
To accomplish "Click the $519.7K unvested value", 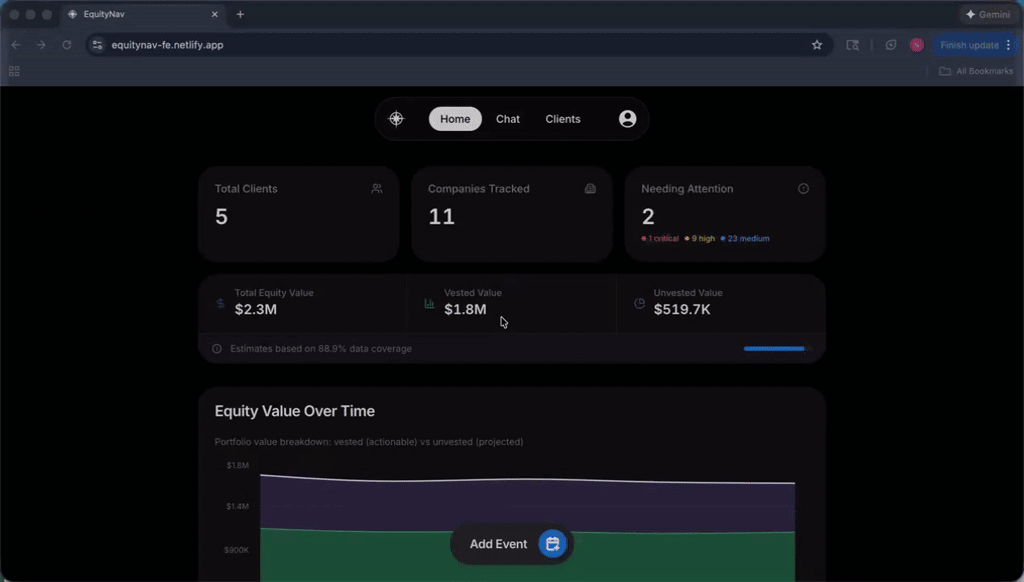I will pos(682,310).
